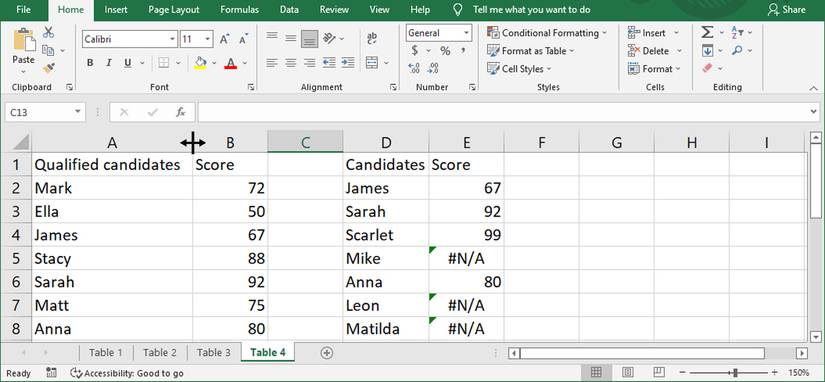Click the zoom slider handle
Viewport: 825px width, 382px height.
[x=735, y=373]
